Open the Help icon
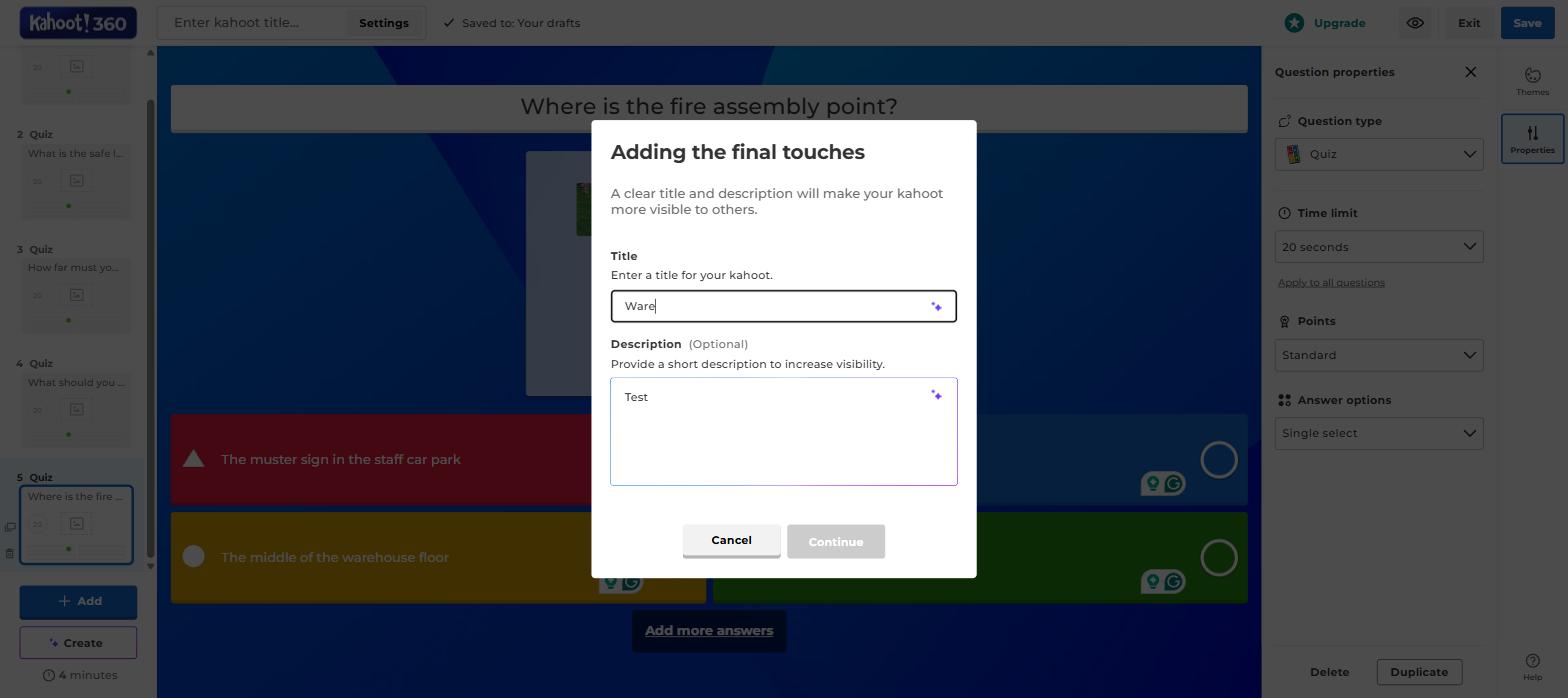 pos(1532,667)
